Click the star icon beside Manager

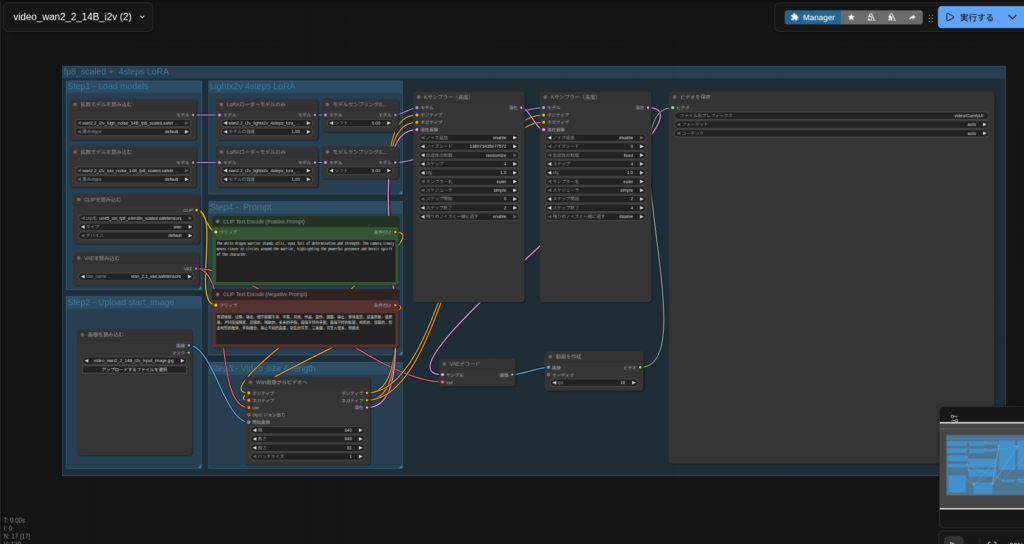click(851, 17)
